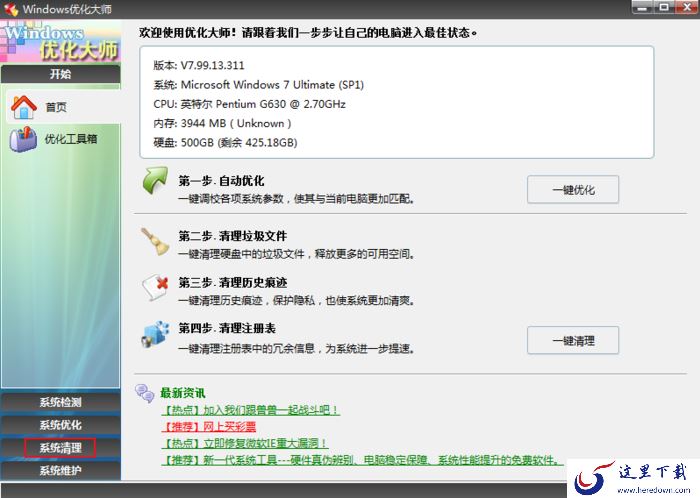This screenshot has height=498, width=700.
Task: Open the 系统清理 sidebar section
Action: pos(61,448)
